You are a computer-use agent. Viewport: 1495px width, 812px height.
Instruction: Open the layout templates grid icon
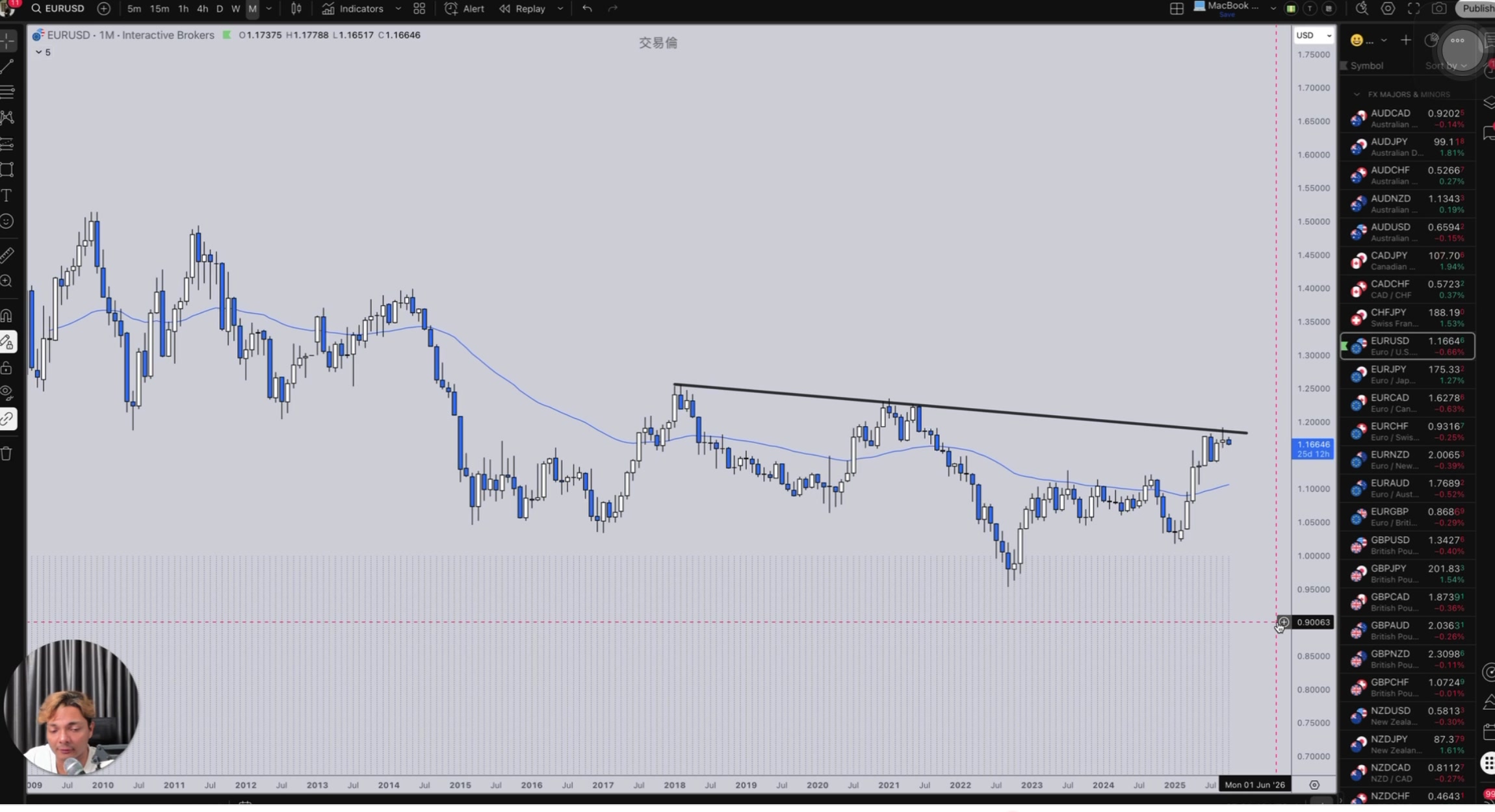point(419,8)
